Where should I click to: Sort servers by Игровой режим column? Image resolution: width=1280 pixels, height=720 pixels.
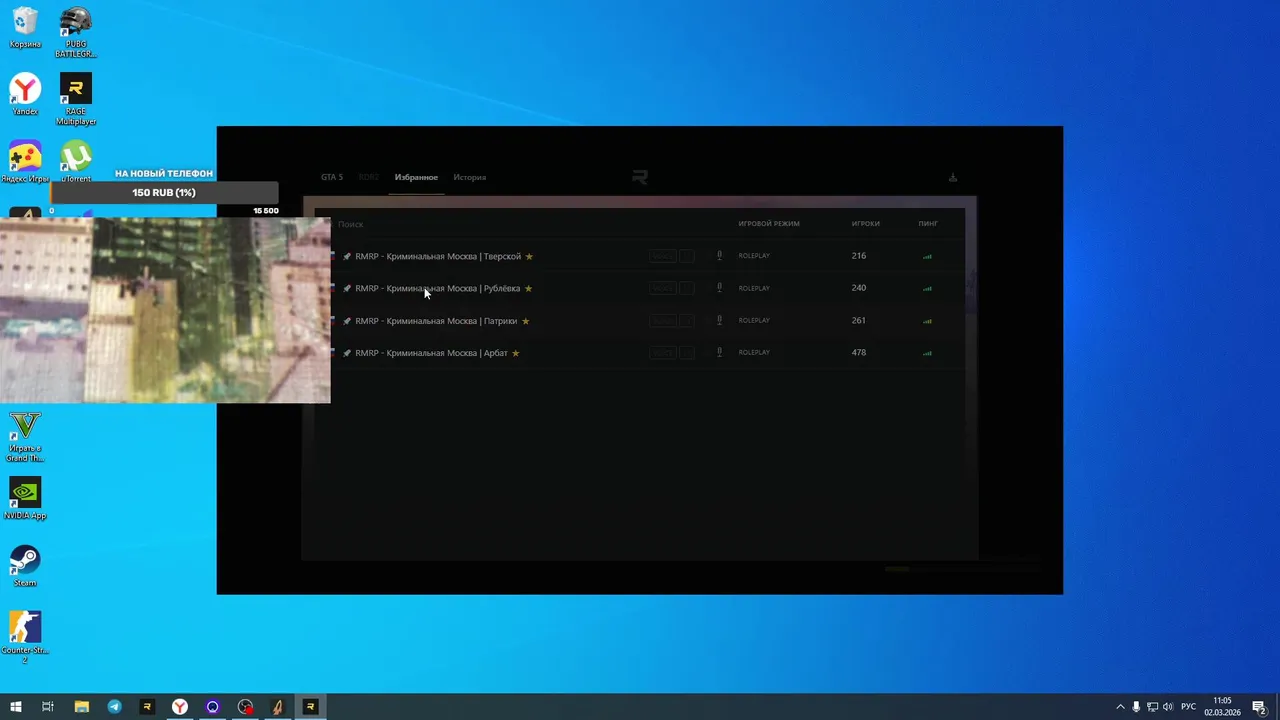coord(769,224)
